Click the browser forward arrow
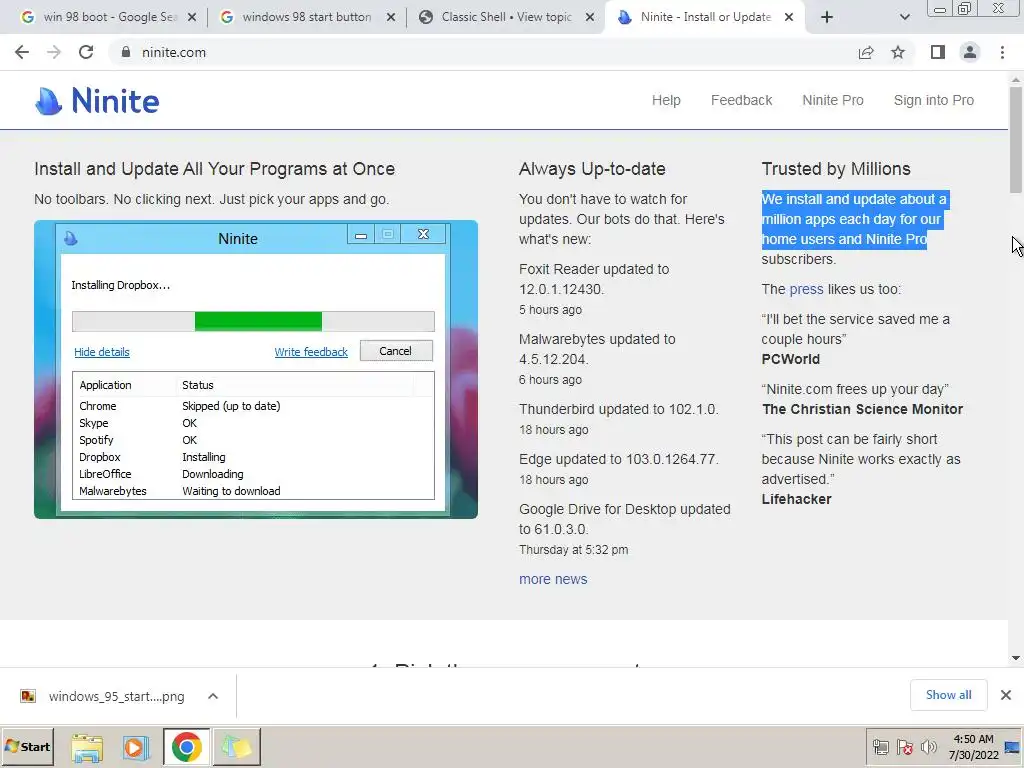 (54, 52)
